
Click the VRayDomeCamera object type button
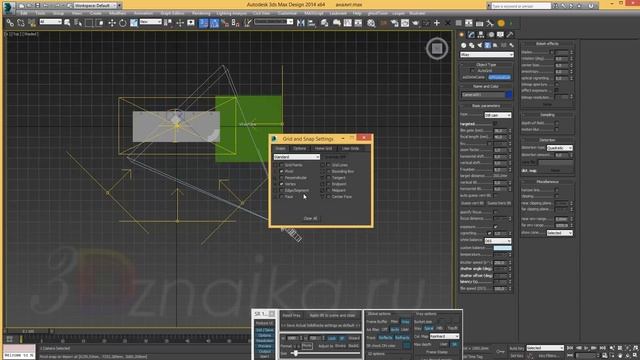[x=474, y=77]
